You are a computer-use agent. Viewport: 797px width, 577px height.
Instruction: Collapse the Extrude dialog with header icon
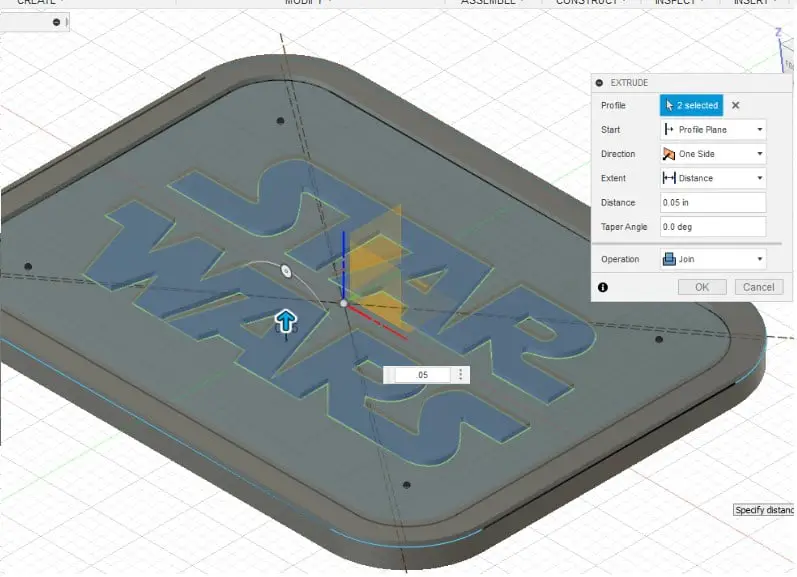[599, 82]
